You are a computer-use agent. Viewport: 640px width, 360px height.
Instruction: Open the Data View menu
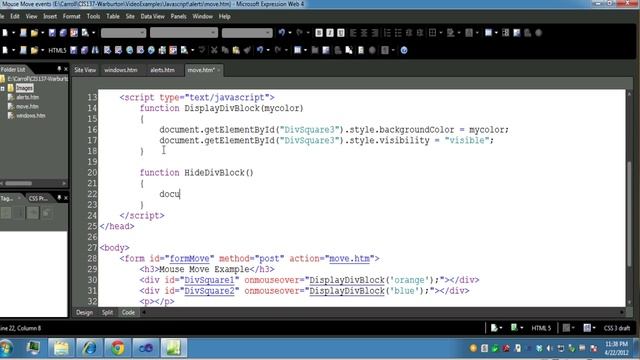click(x=152, y=16)
